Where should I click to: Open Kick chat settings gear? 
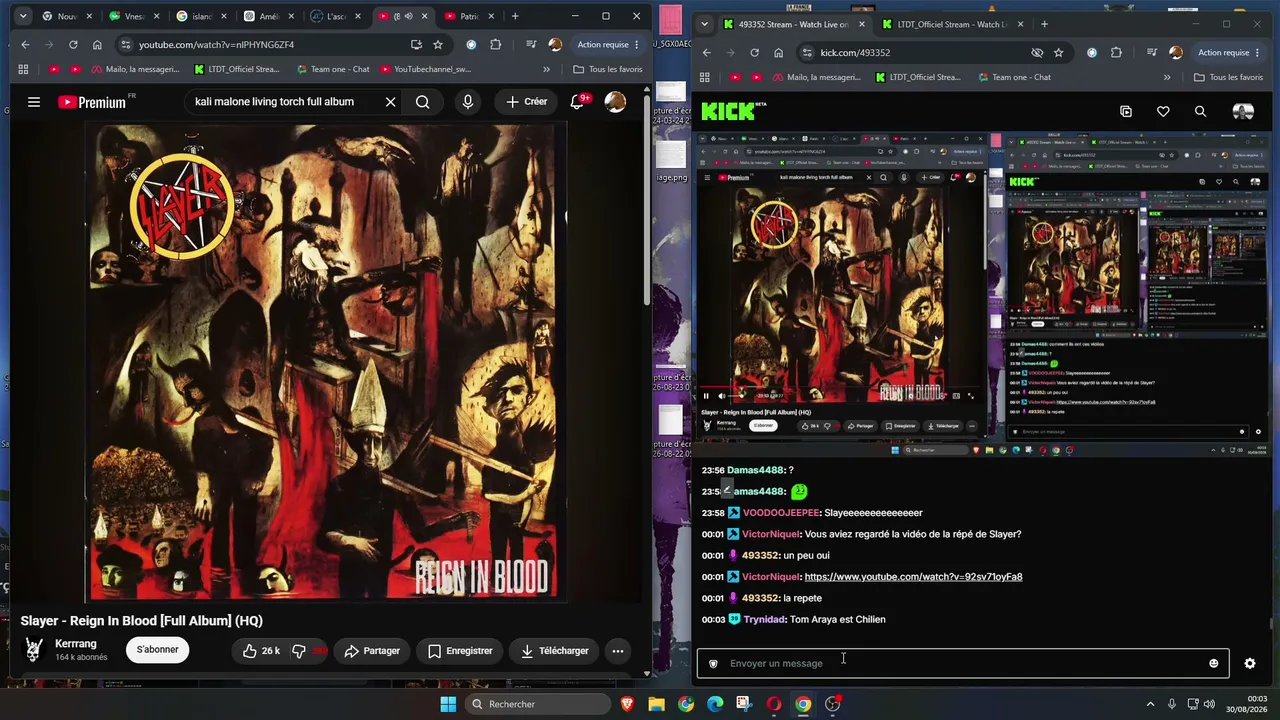click(1250, 663)
